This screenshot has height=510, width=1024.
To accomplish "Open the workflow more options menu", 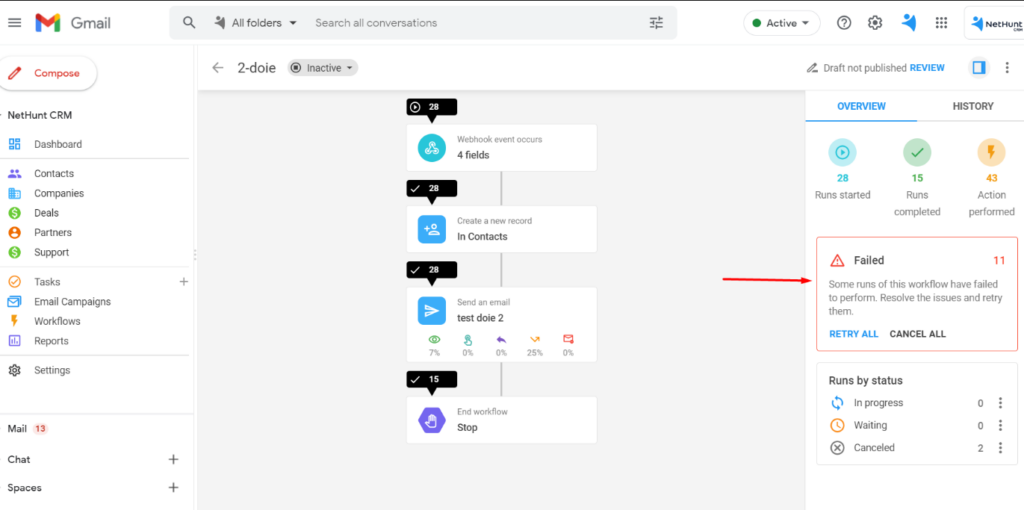I will pyautogui.click(x=1007, y=68).
